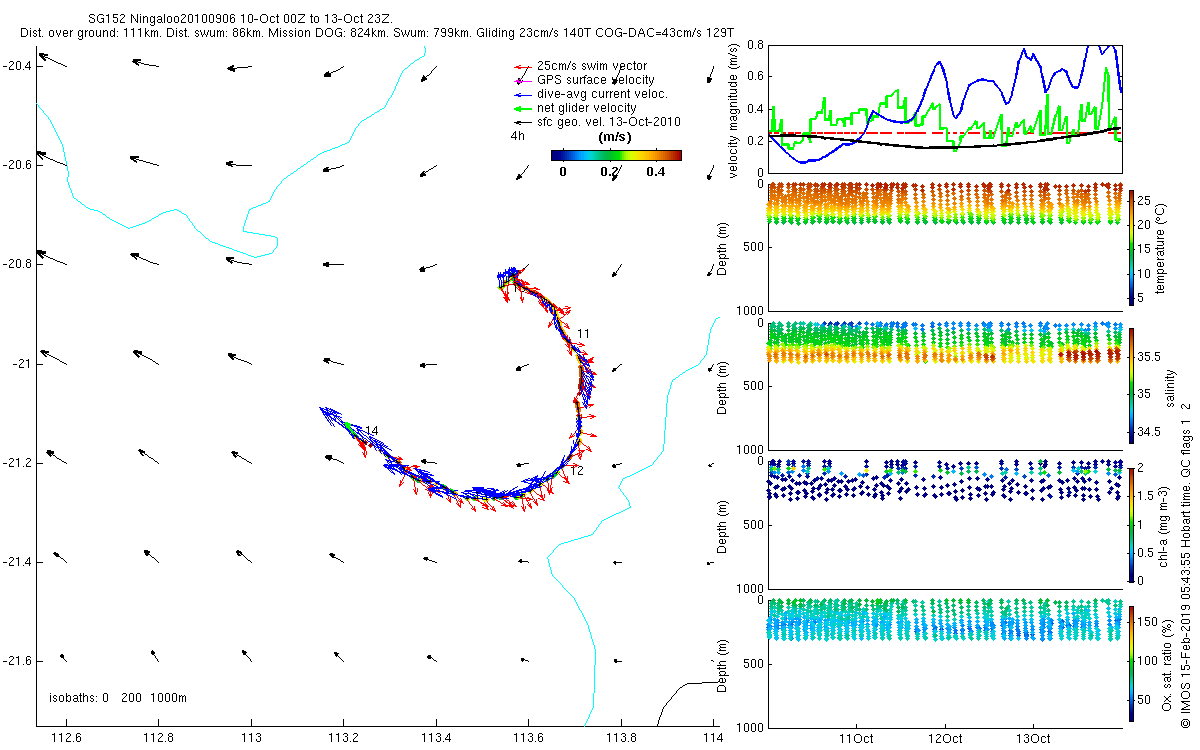Select the 'net glider velocity' legend text
1200x750 pixels.
click(x=587, y=108)
